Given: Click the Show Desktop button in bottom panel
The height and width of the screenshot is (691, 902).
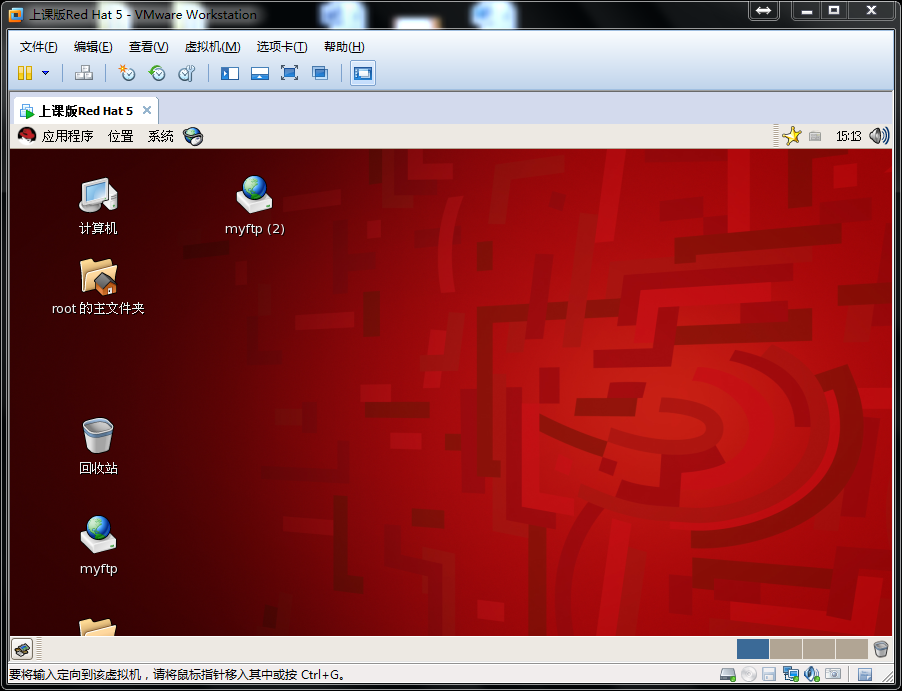Looking at the screenshot, I should (x=22, y=649).
